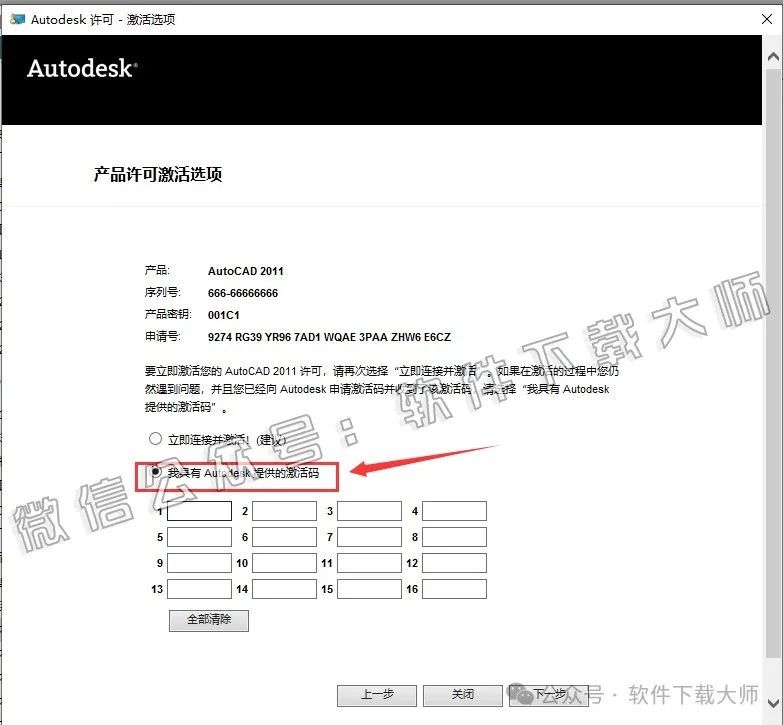Click activation code field 13
This screenshot has width=783, height=725.
point(199,589)
